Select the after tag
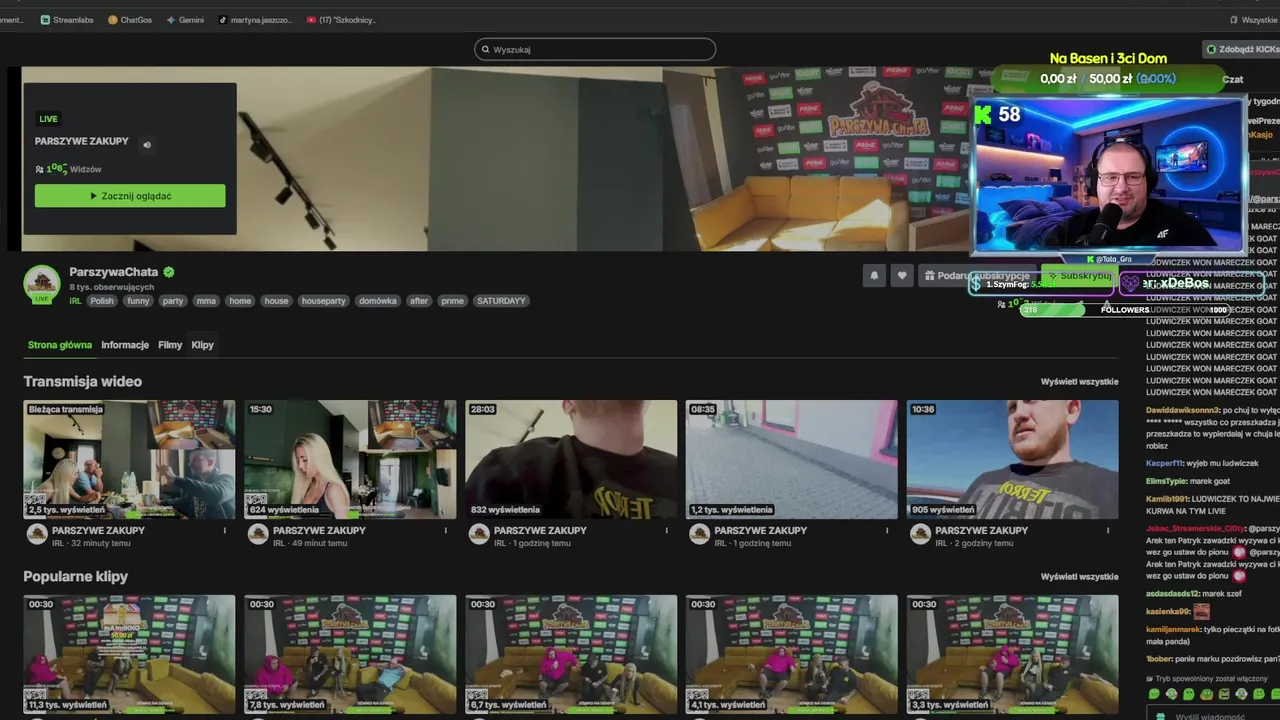The image size is (1280, 720). pyautogui.click(x=418, y=301)
